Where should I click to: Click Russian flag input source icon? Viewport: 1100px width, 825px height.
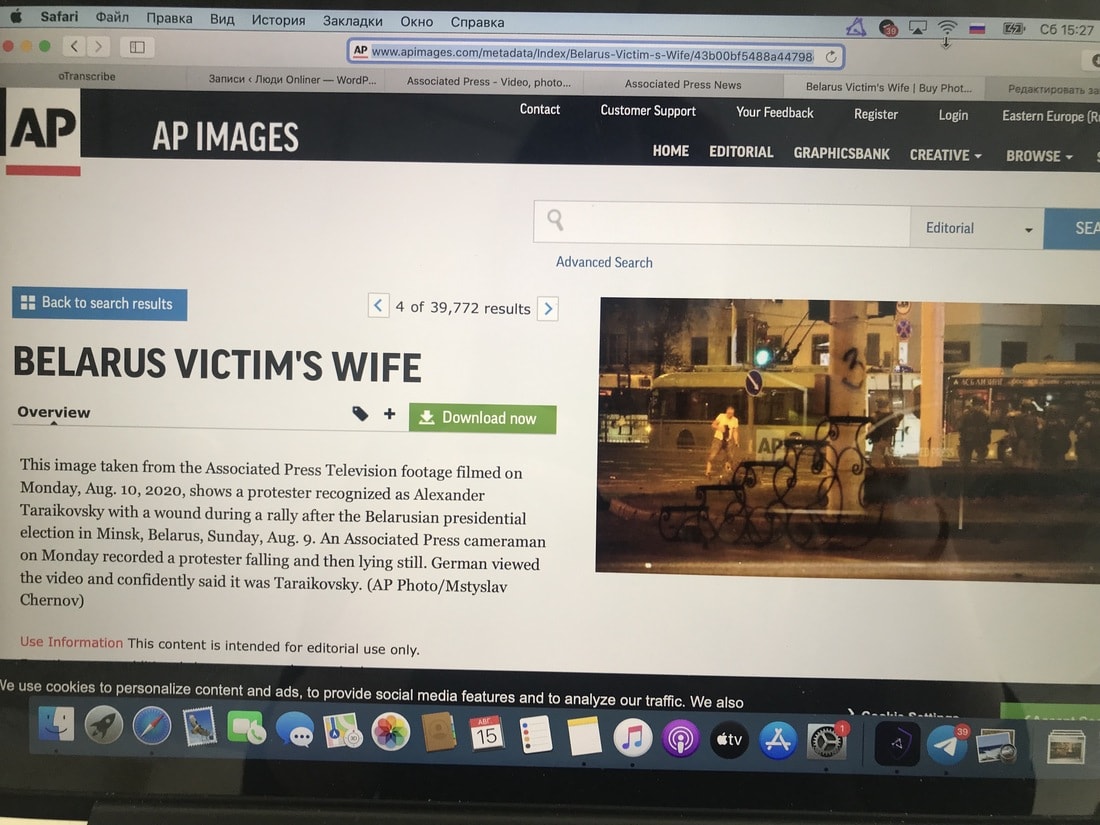(977, 29)
